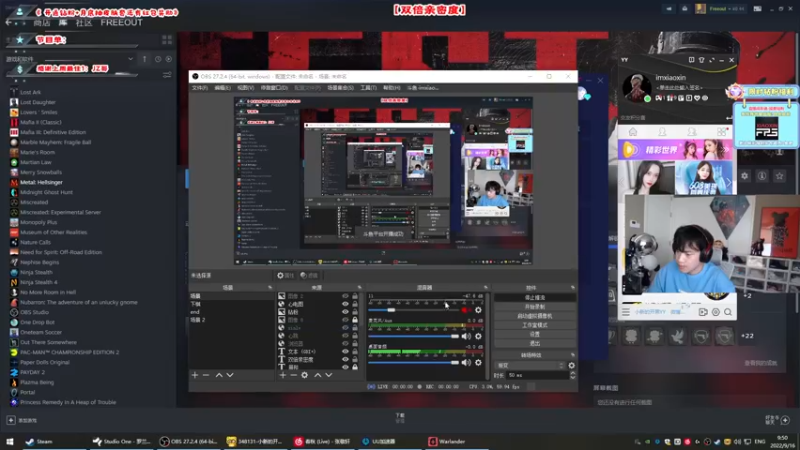The image size is (800, 450).
Task: Open the 停靠窗口(D) menu in OBS
Action: pyautogui.click(x=274, y=88)
